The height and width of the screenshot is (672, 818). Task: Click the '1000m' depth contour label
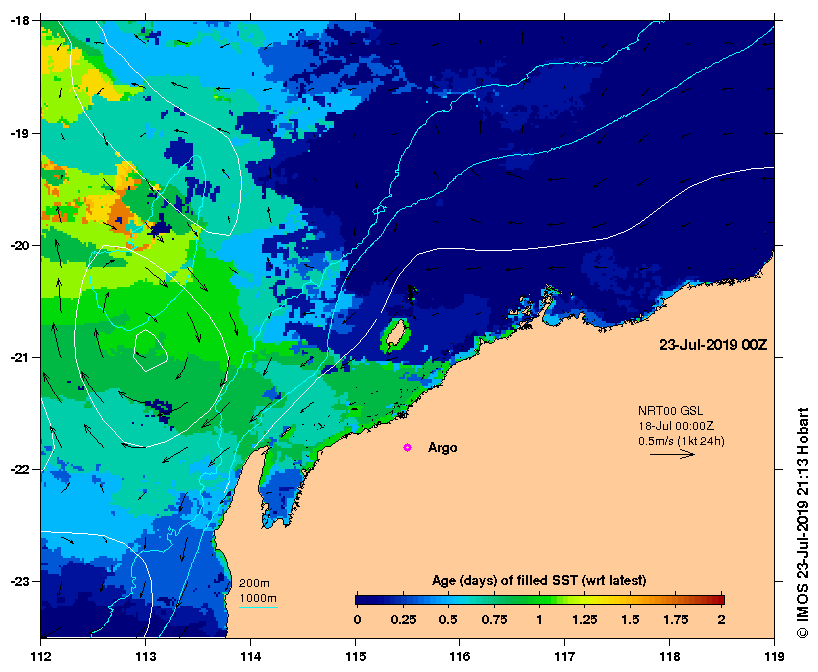258,598
